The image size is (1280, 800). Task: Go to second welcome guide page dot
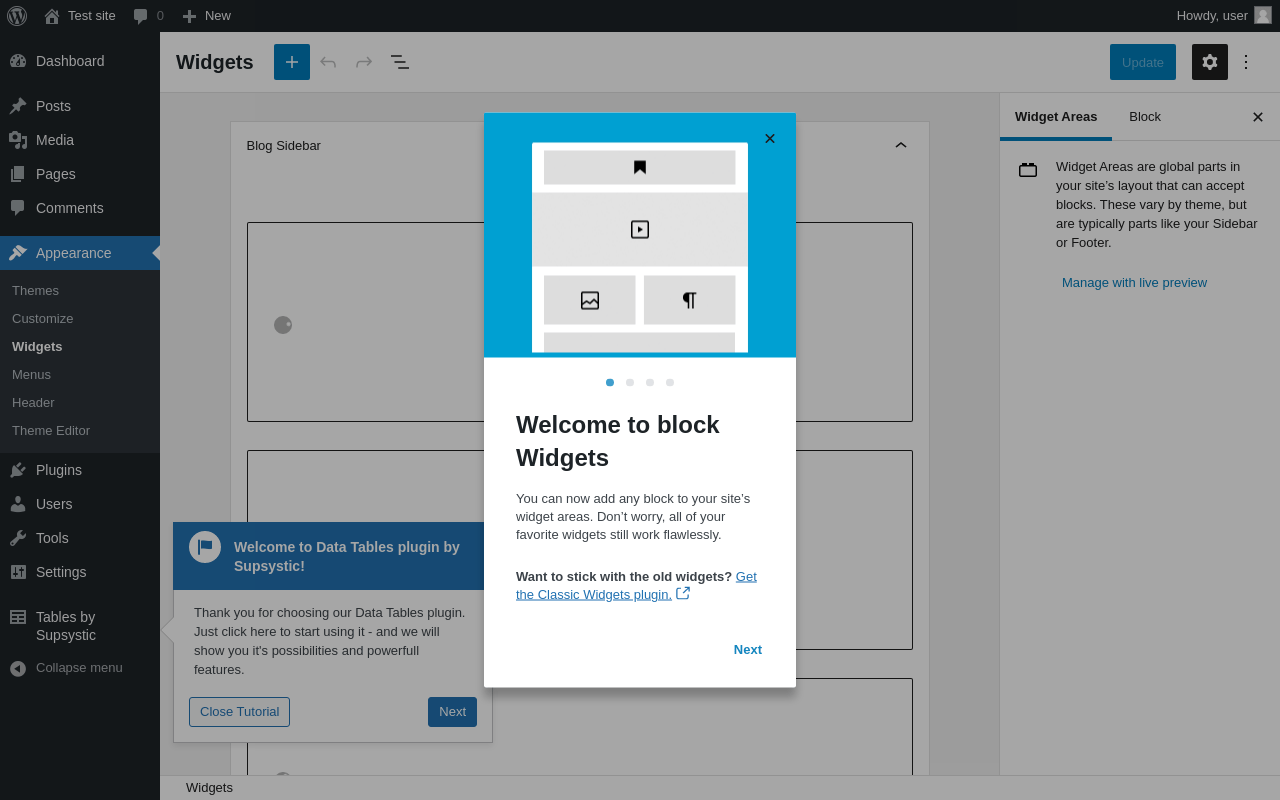coord(630,382)
